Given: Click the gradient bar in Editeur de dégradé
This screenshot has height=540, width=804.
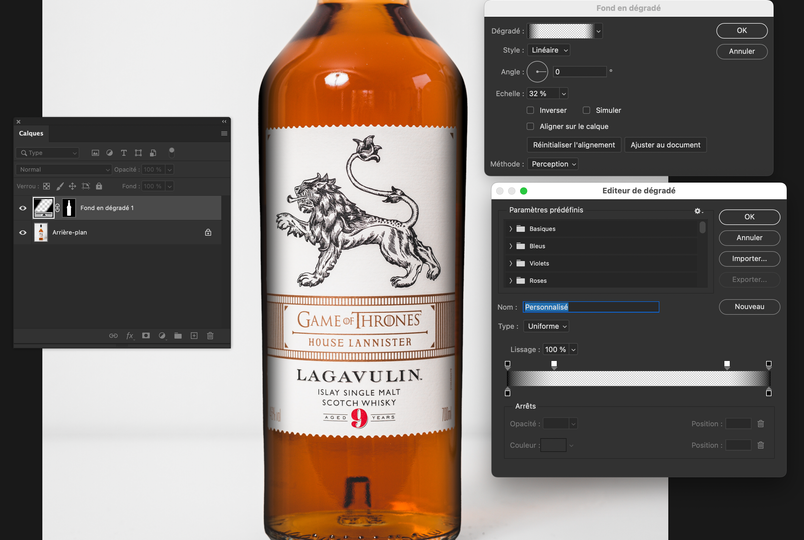Looking at the screenshot, I should click(638, 378).
